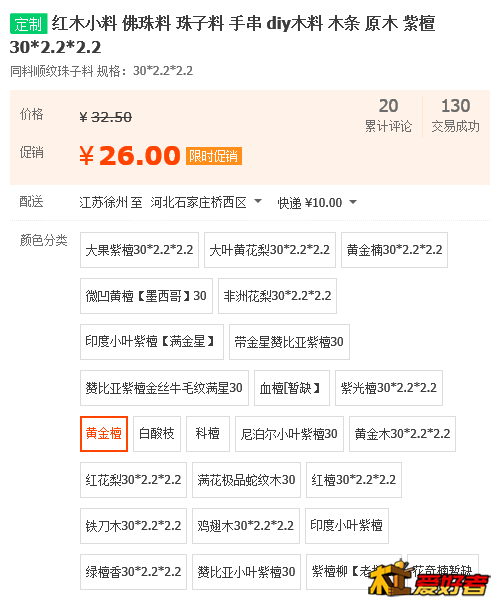Open the 130 交易成功 transactions link
This screenshot has width=499, height=602.
click(x=455, y=115)
